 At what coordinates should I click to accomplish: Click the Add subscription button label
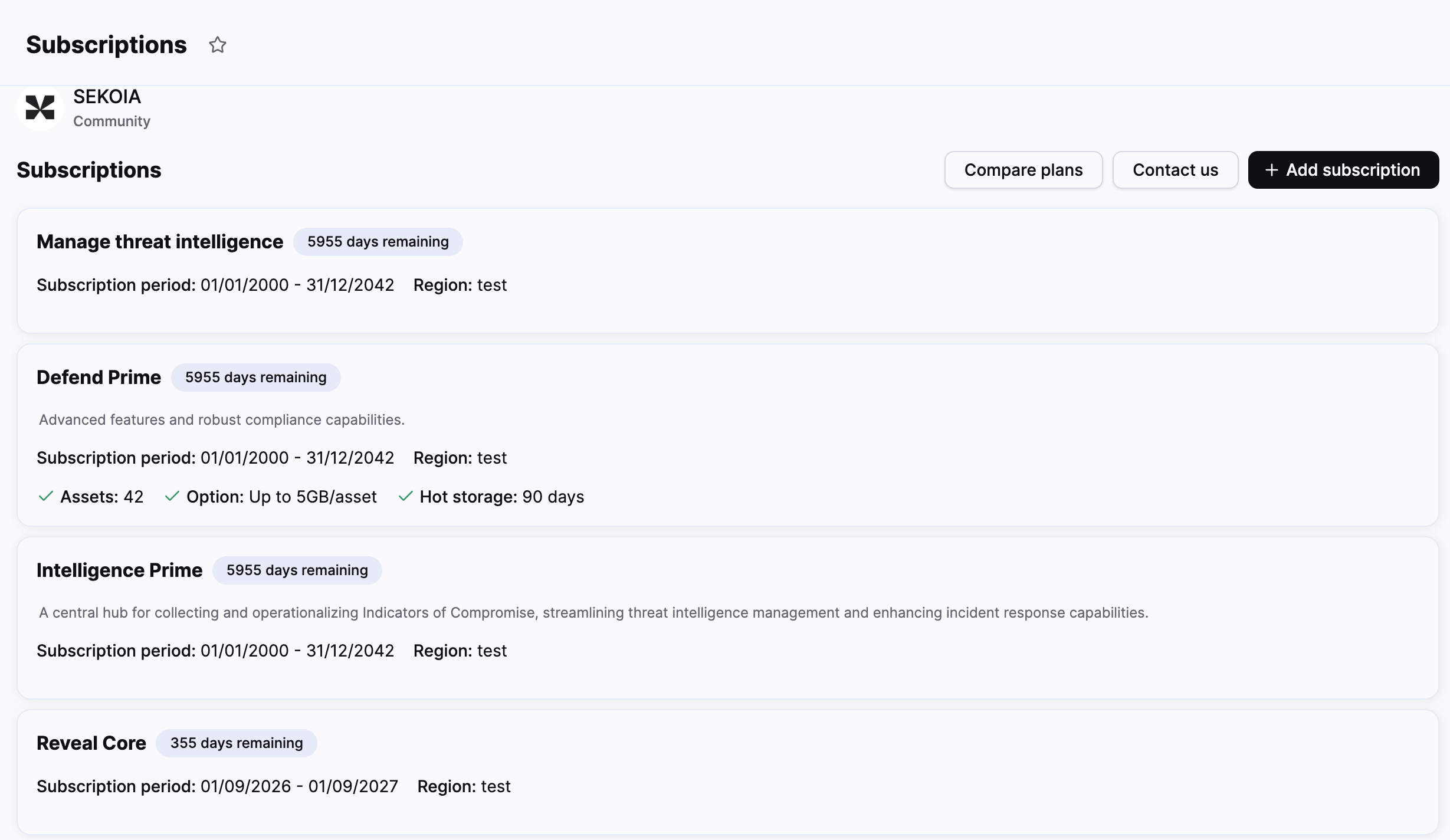click(1353, 170)
